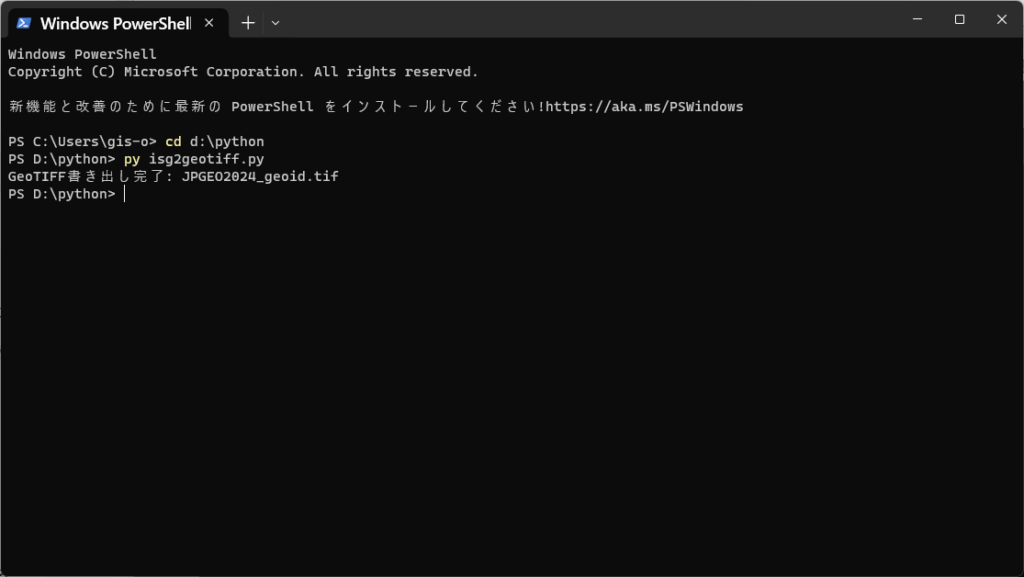Click the PS C:\Users\gis-o> prompt text
This screenshot has height=577, width=1024.
pyautogui.click(x=82, y=142)
